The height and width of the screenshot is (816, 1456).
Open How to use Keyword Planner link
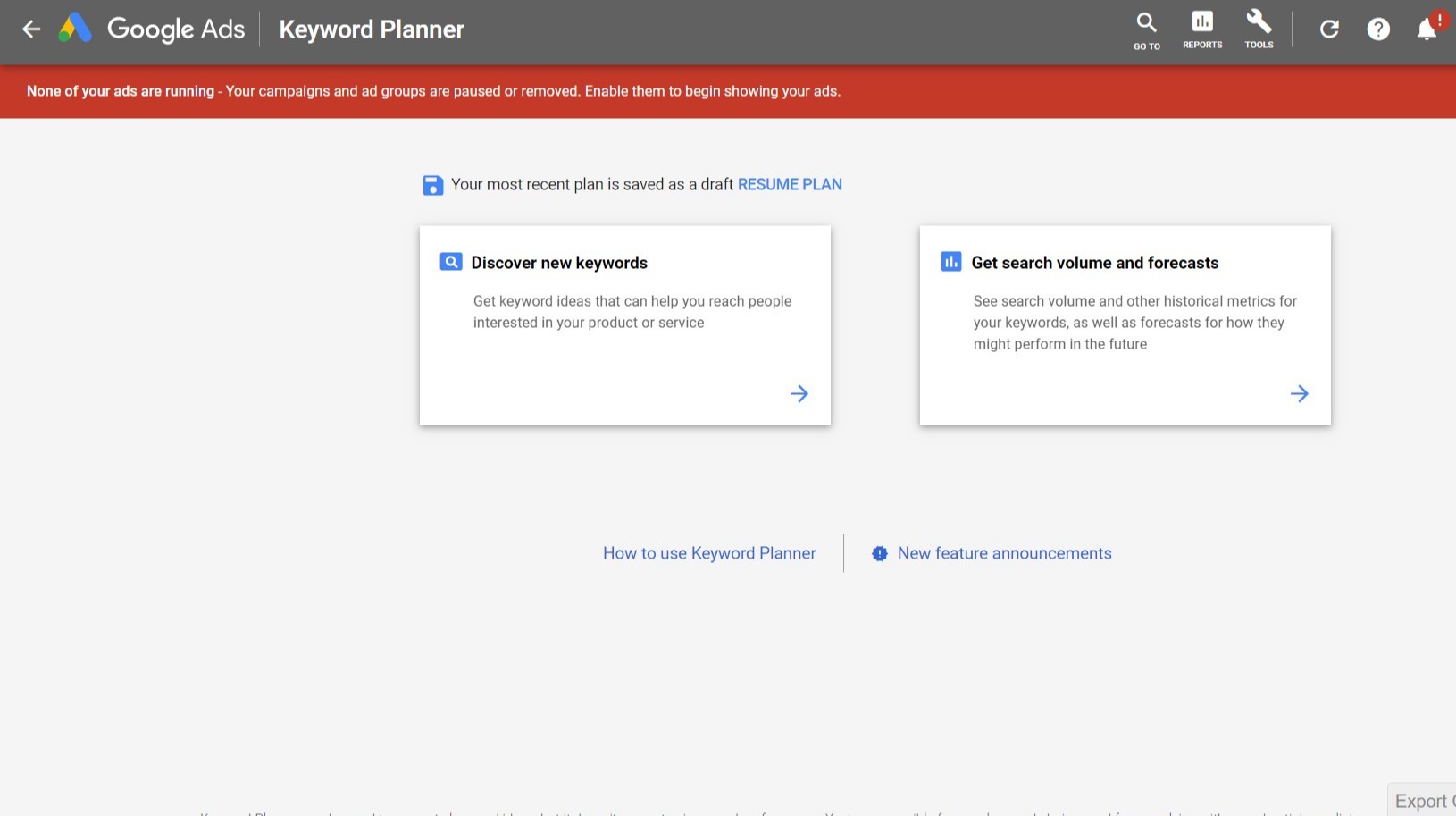(709, 553)
